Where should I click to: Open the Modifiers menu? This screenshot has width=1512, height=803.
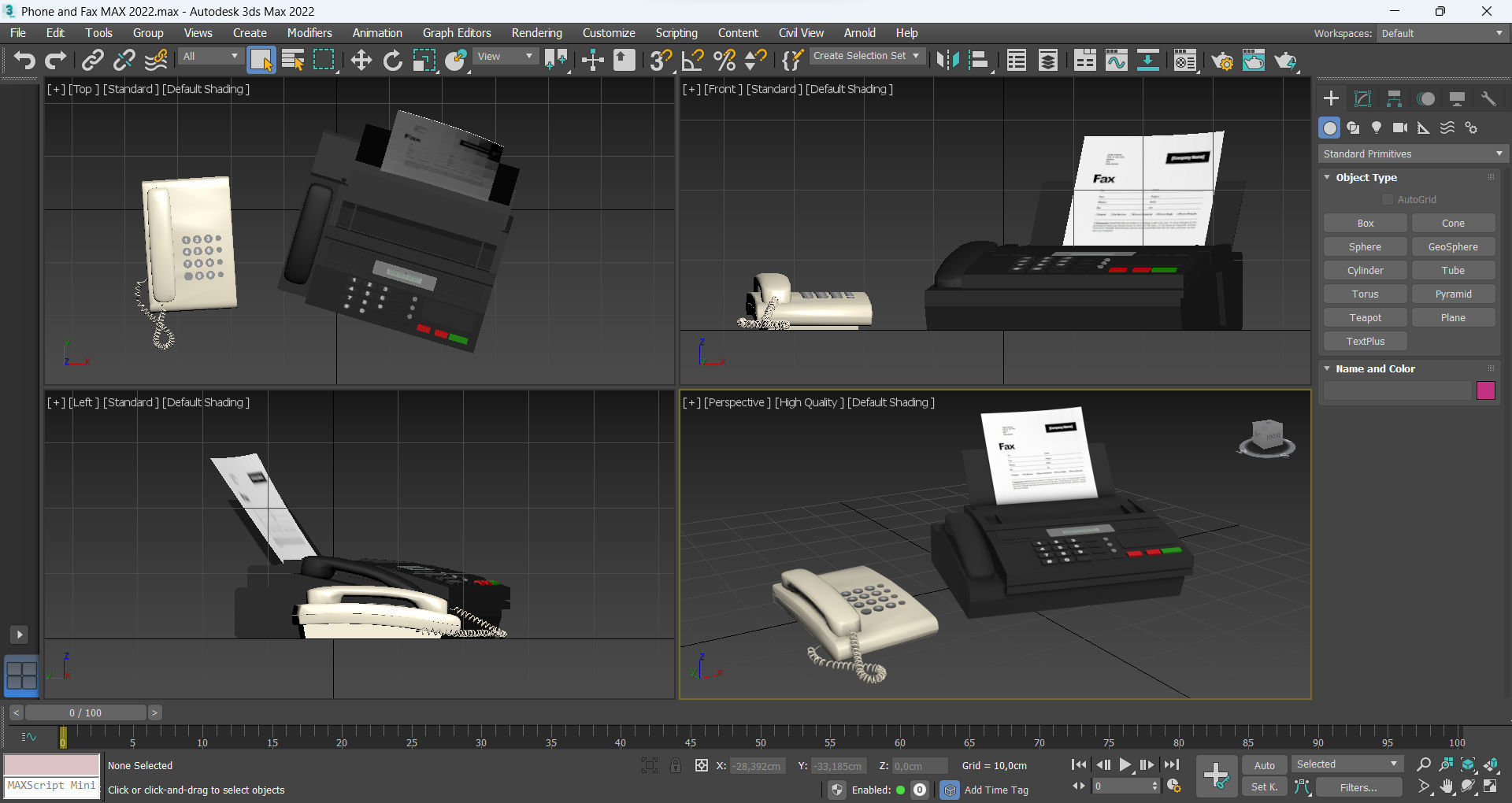pos(309,33)
